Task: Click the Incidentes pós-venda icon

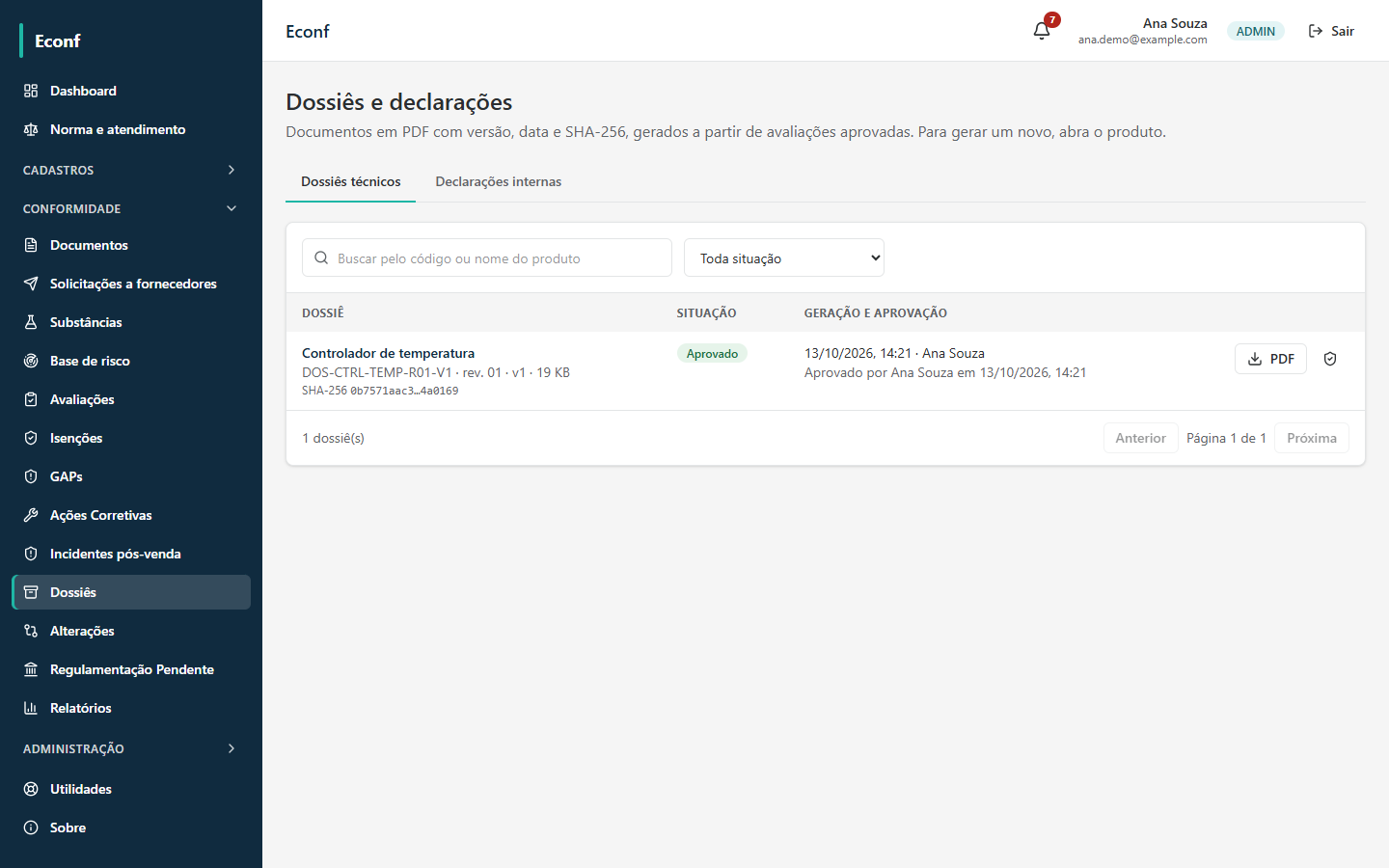Action: (x=31, y=554)
